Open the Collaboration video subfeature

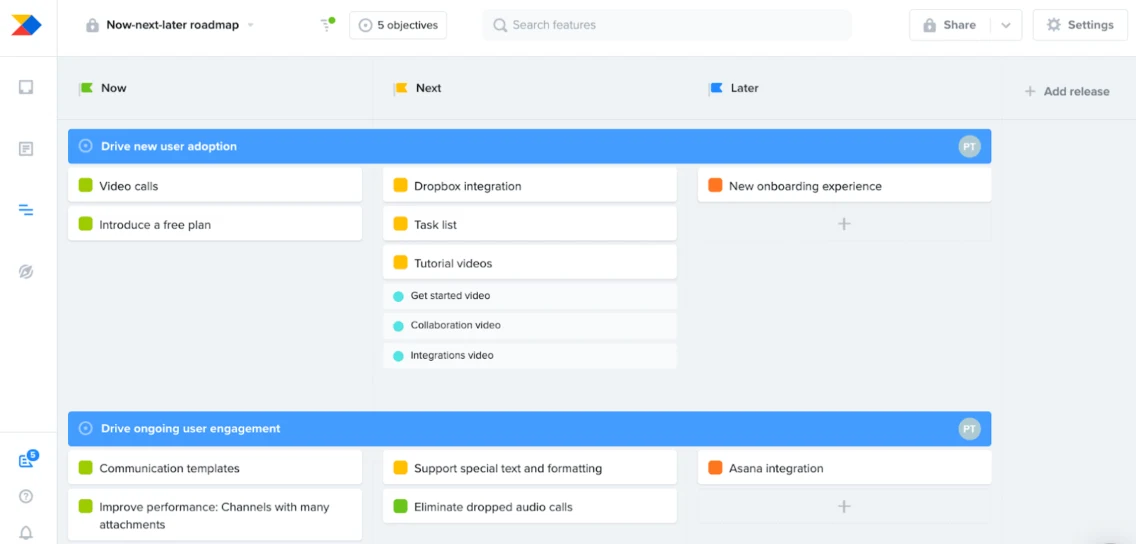(530, 326)
